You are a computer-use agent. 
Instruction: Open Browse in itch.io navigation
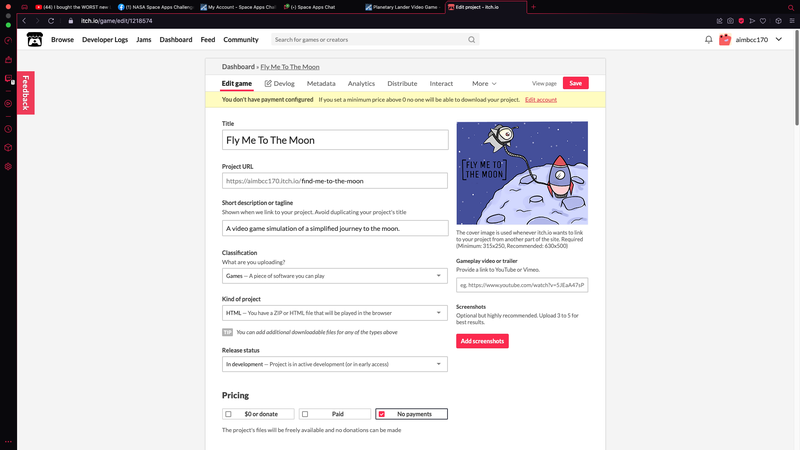click(x=62, y=39)
